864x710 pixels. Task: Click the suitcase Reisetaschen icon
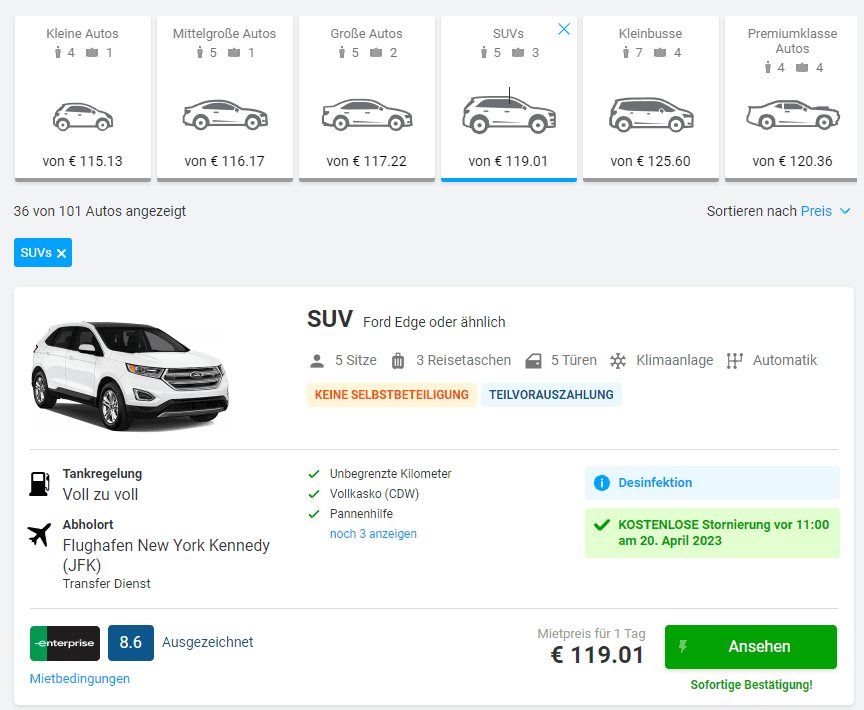[x=398, y=360]
